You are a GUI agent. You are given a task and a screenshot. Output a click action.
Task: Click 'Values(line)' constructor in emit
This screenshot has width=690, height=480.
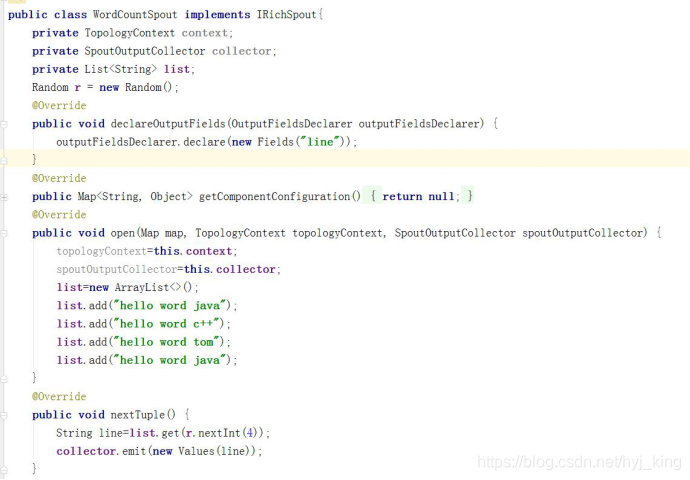214,451
